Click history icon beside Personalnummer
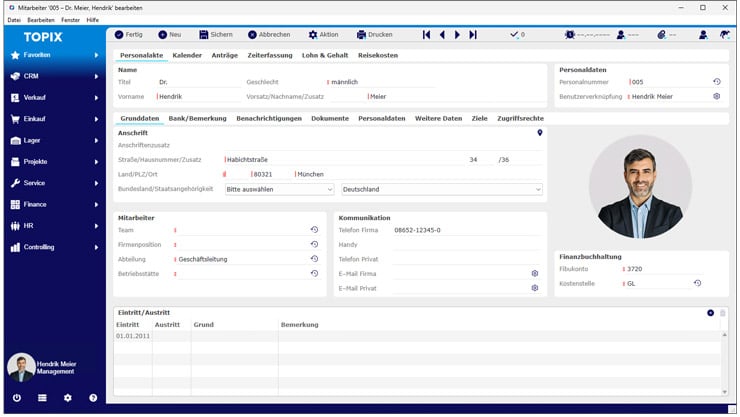Screen dimensions: 740x417 [716, 82]
